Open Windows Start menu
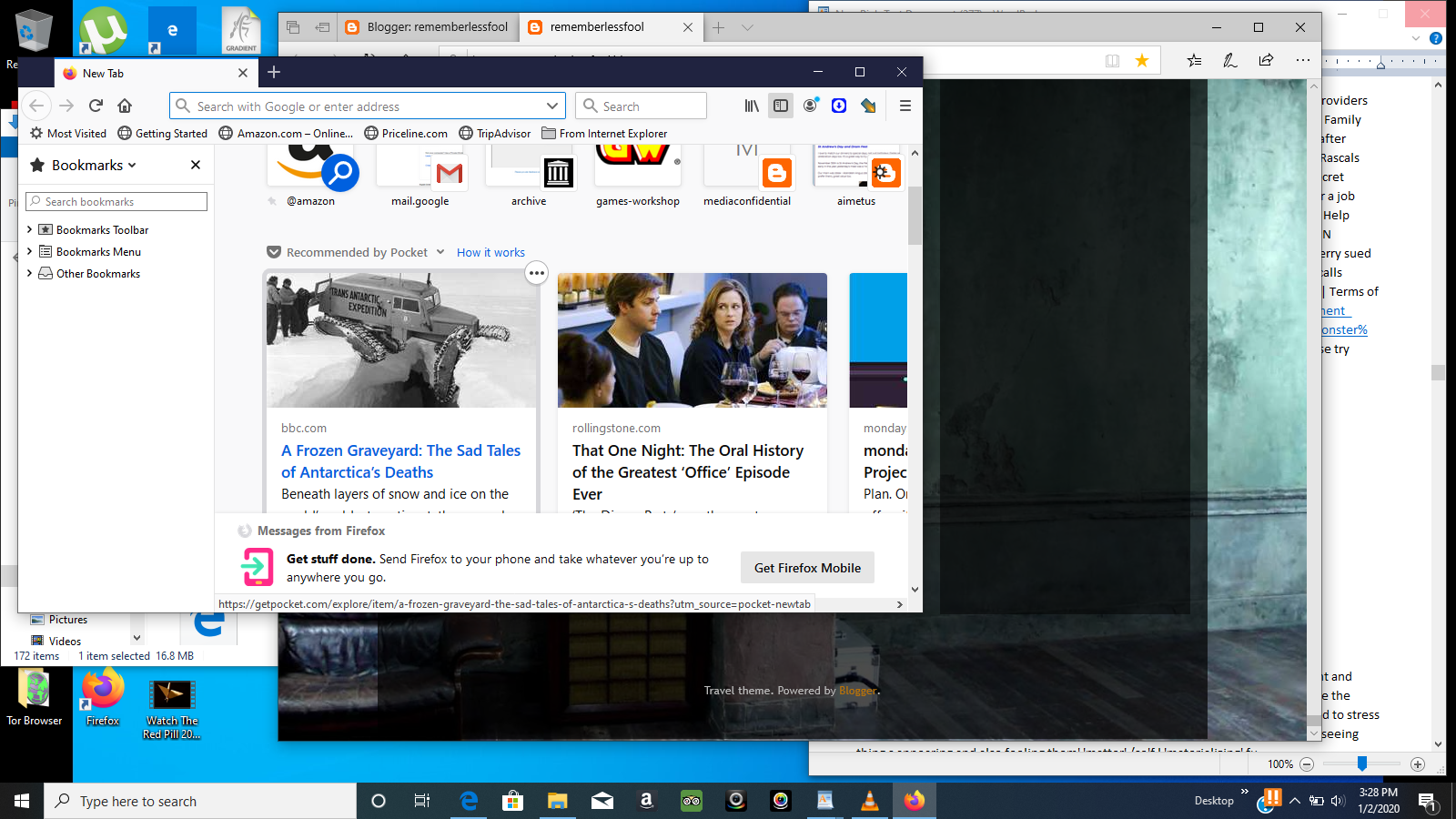This screenshot has width=1456, height=819. point(22,801)
